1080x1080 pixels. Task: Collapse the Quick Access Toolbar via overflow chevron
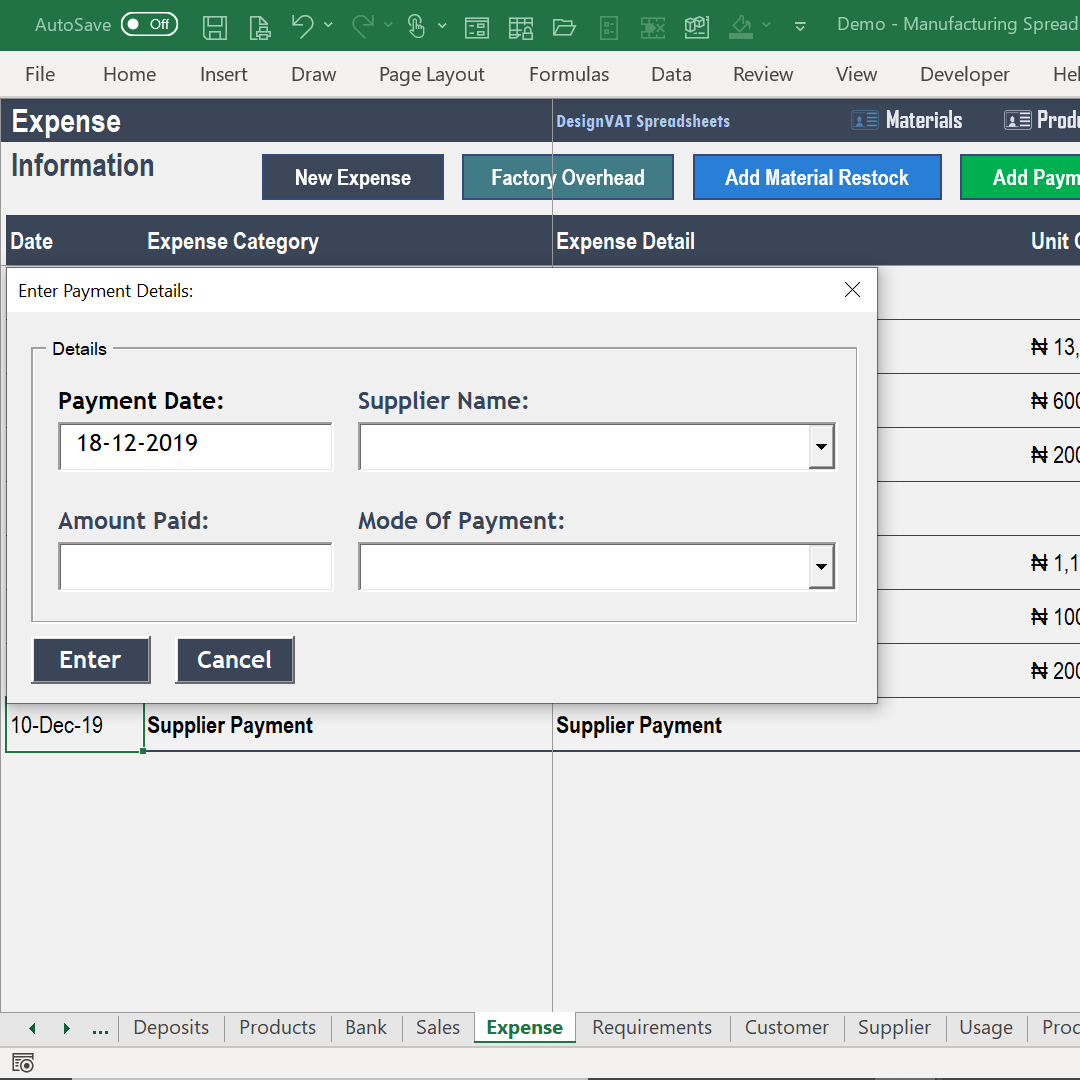[x=799, y=27]
